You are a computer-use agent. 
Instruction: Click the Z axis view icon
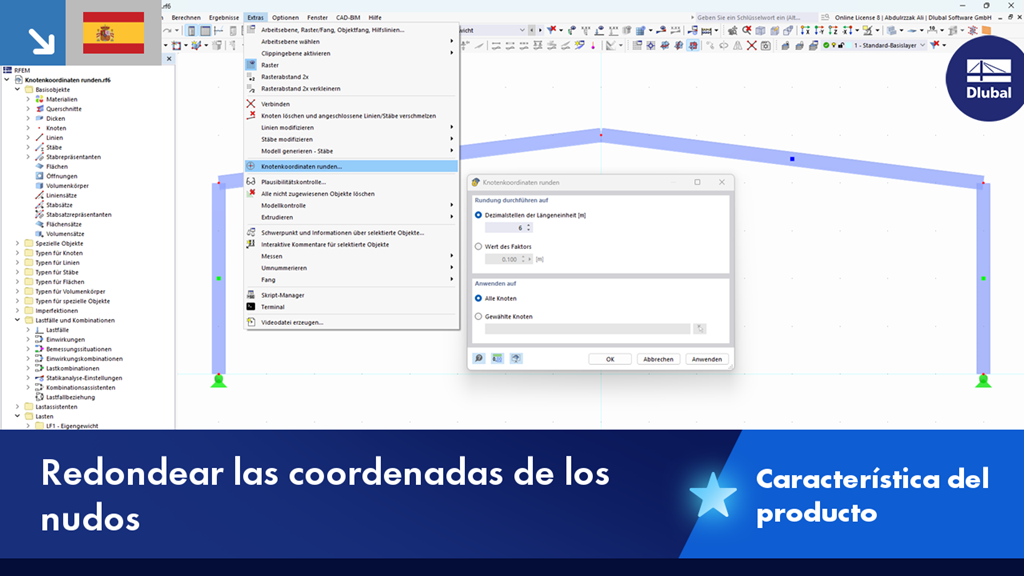click(x=833, y=31)
